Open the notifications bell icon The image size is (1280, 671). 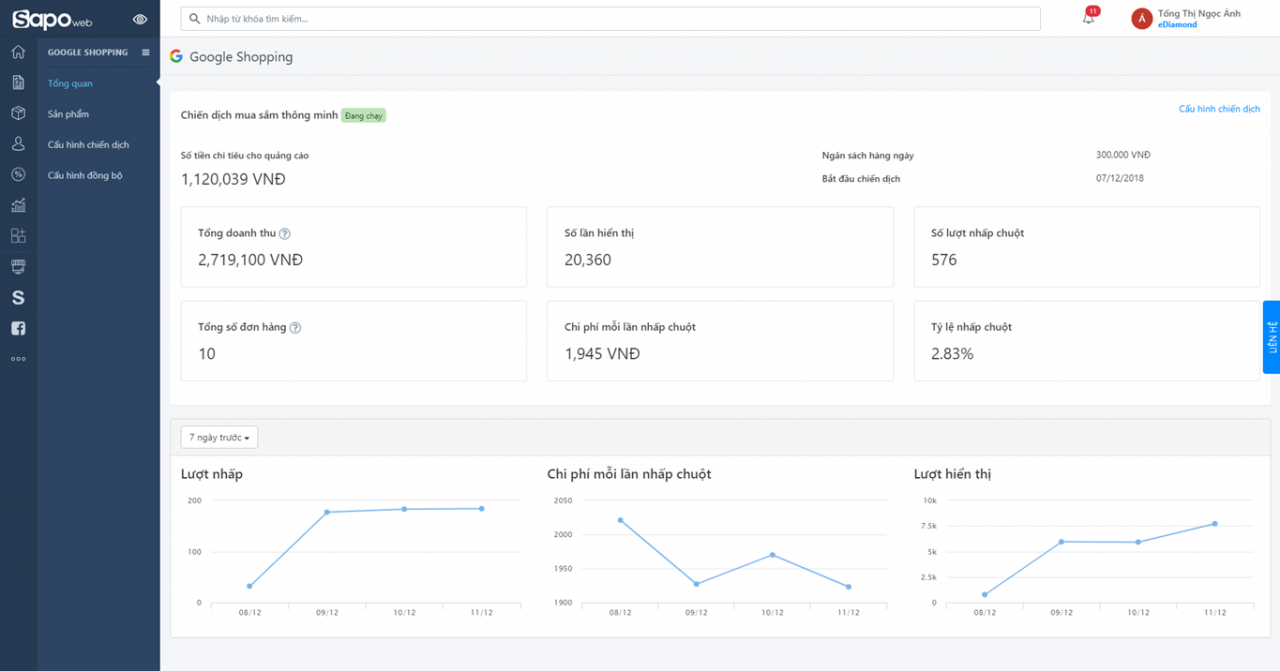click(1089, 17)
